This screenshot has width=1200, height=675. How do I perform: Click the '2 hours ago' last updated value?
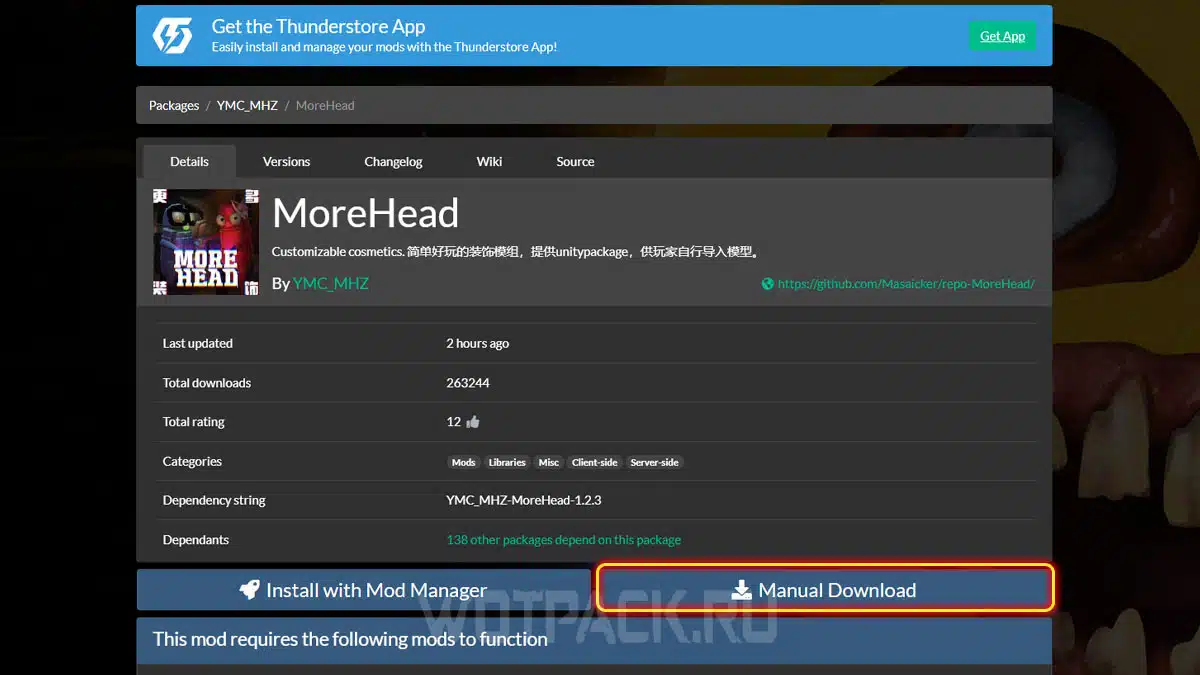[x=478, y=343]
